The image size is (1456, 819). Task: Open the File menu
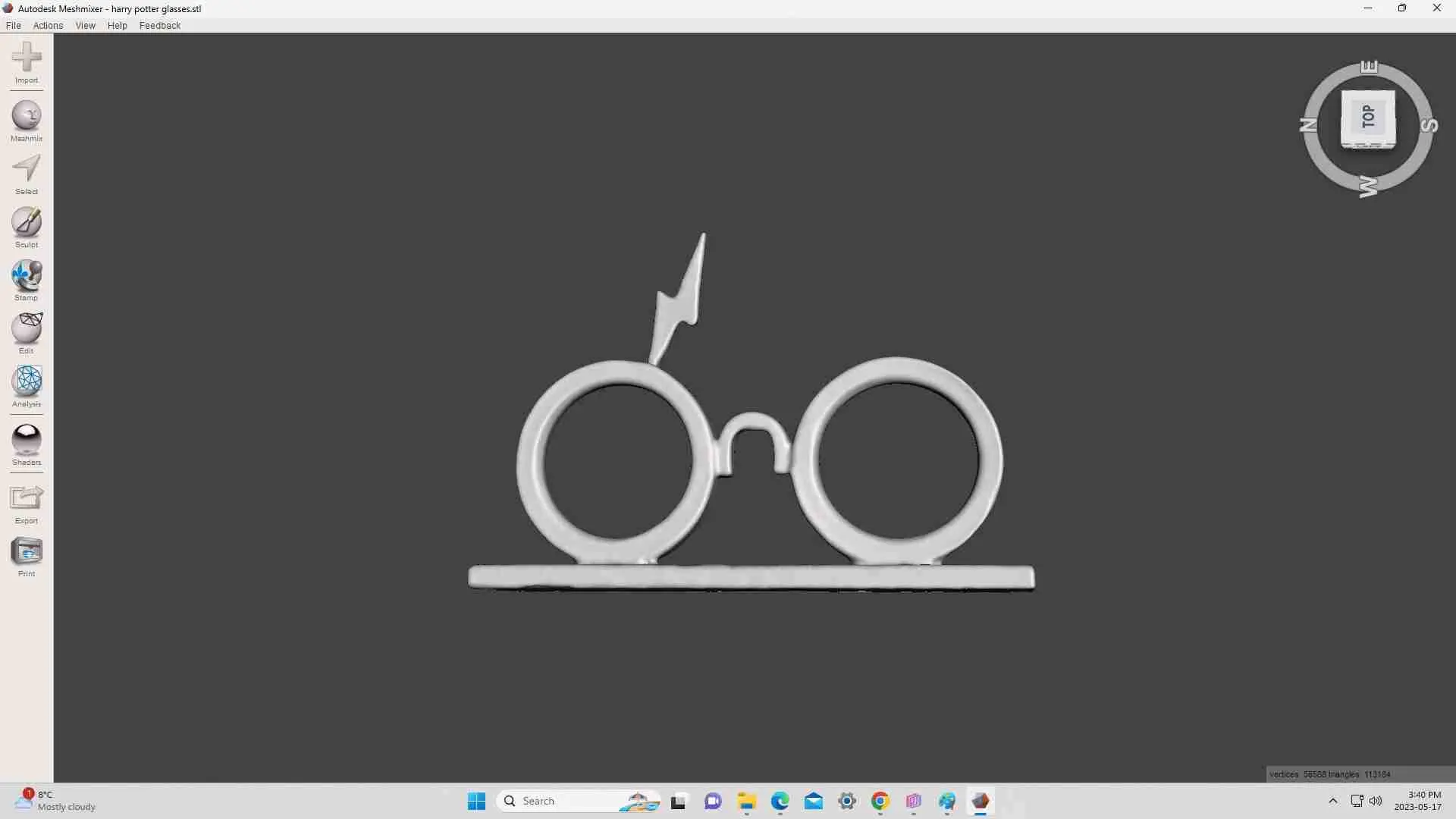point(14,25)
